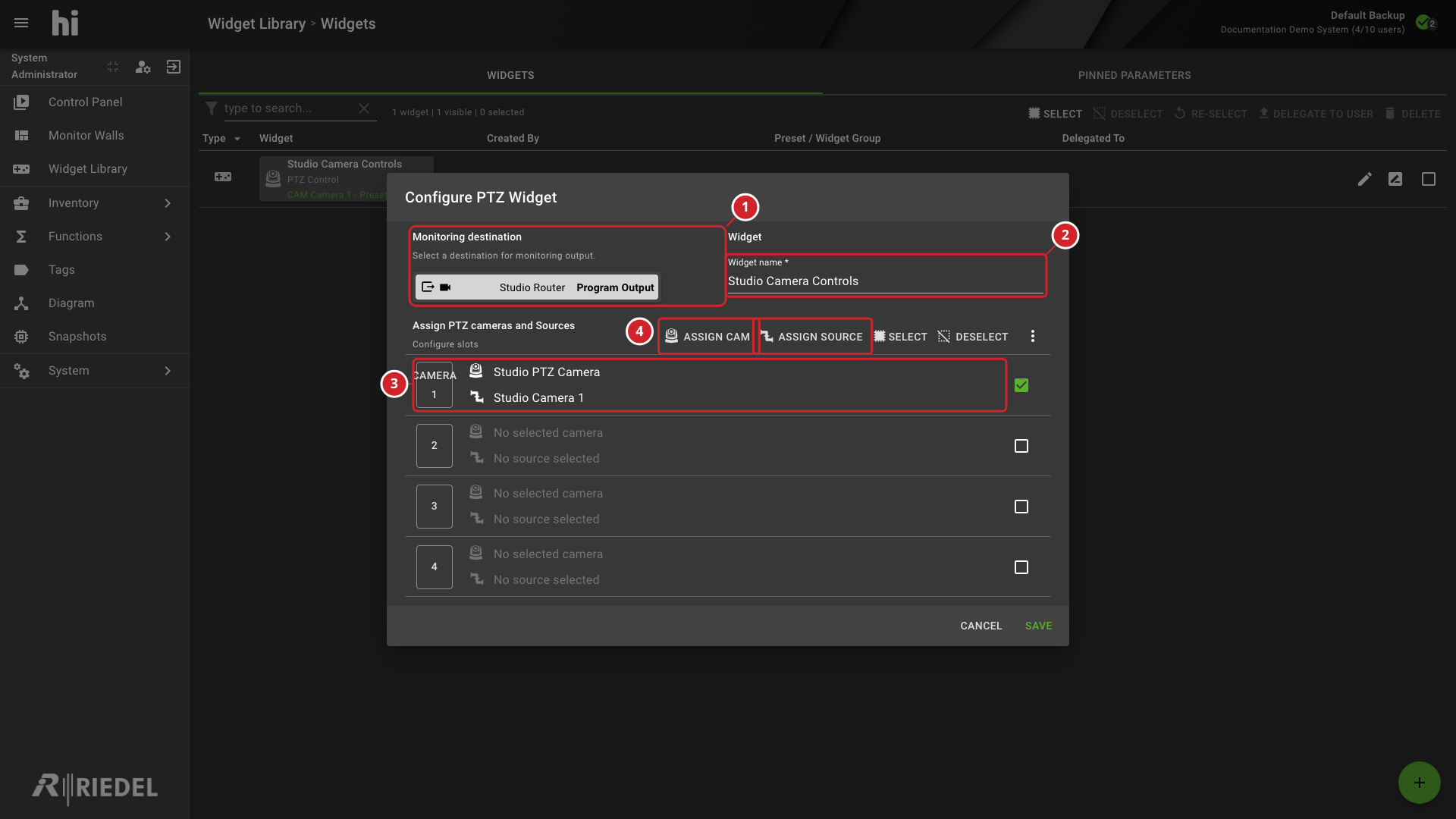The width and height of the screenshot is (1456, 819).
Task: Open the widget preview edit icon in the row
Action: pyautogui.click(x=1395, y=179)
